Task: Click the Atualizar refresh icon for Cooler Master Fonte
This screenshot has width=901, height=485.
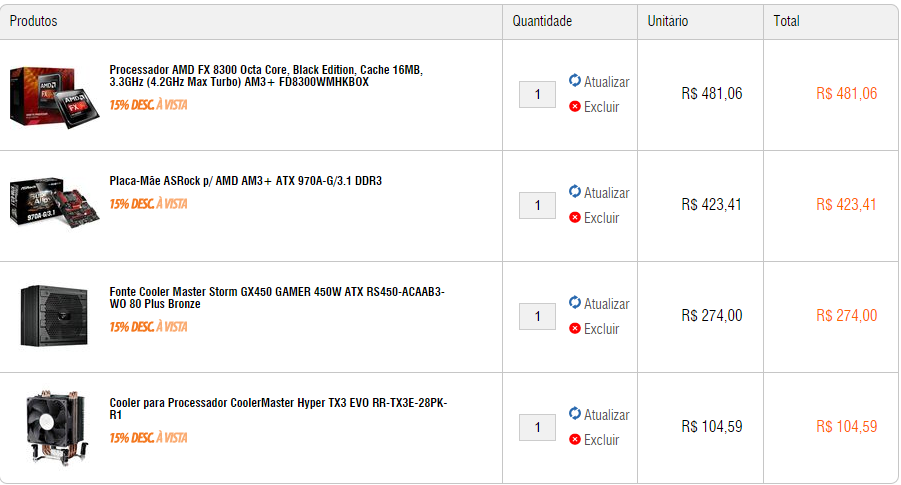Action: [x=575, y=302]
